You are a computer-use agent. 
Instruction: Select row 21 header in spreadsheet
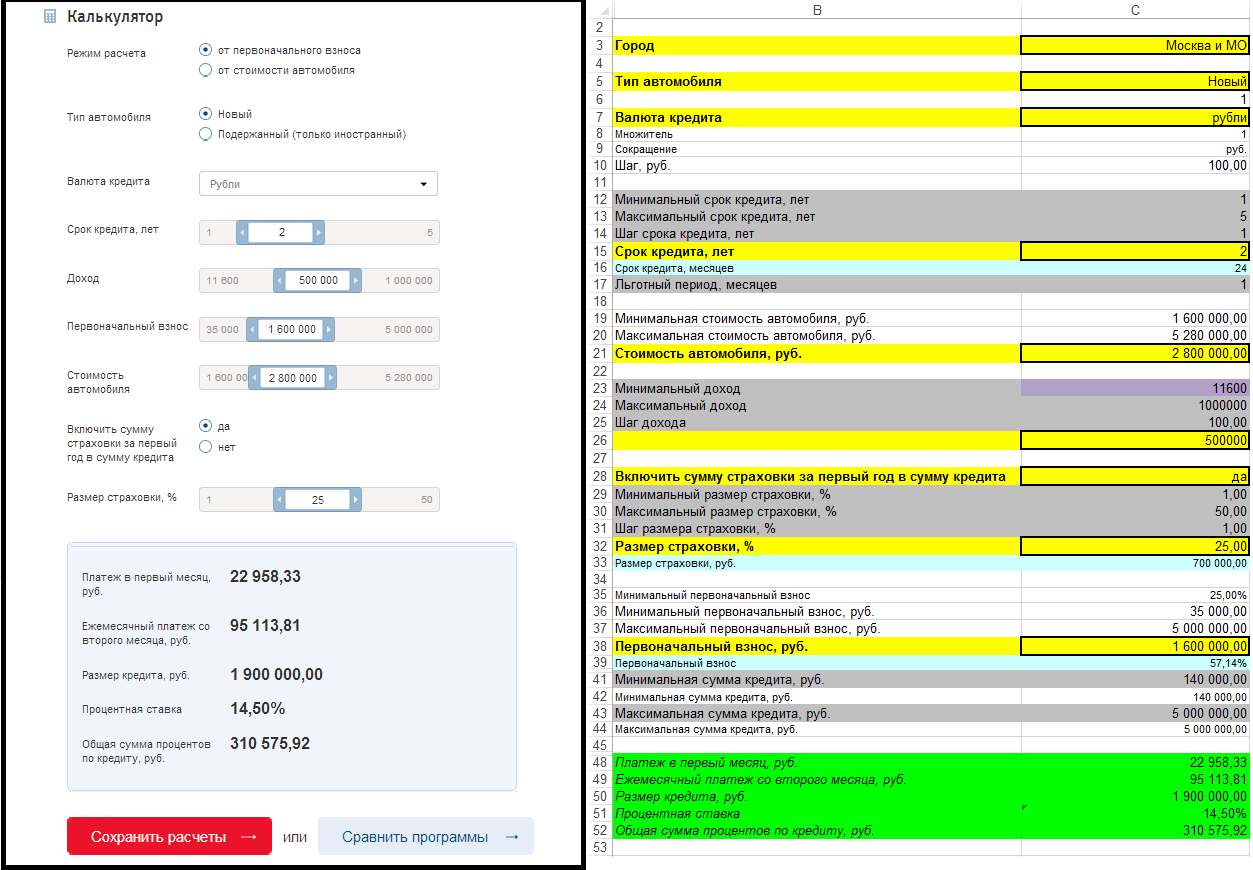coord(600,353)
